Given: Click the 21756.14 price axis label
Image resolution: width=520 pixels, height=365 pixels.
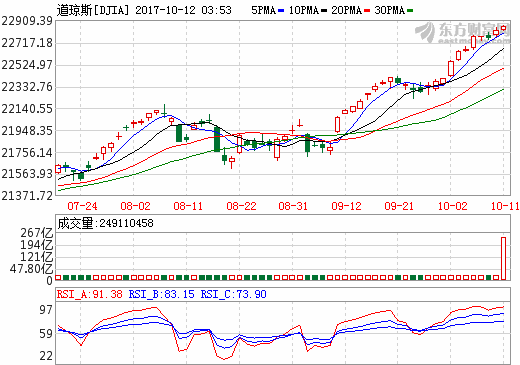Looking at the screenshot, I should coord(27,153).
